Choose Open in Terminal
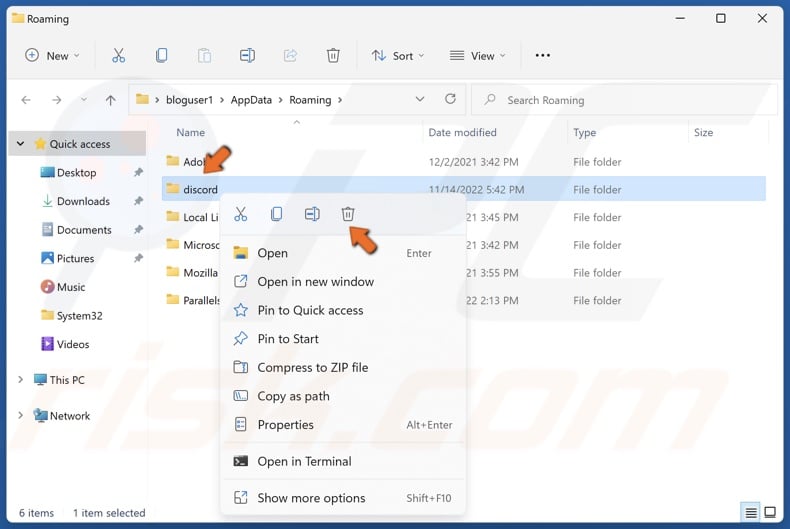The width and height of the screenshot is (790, 529). point(343,461)
